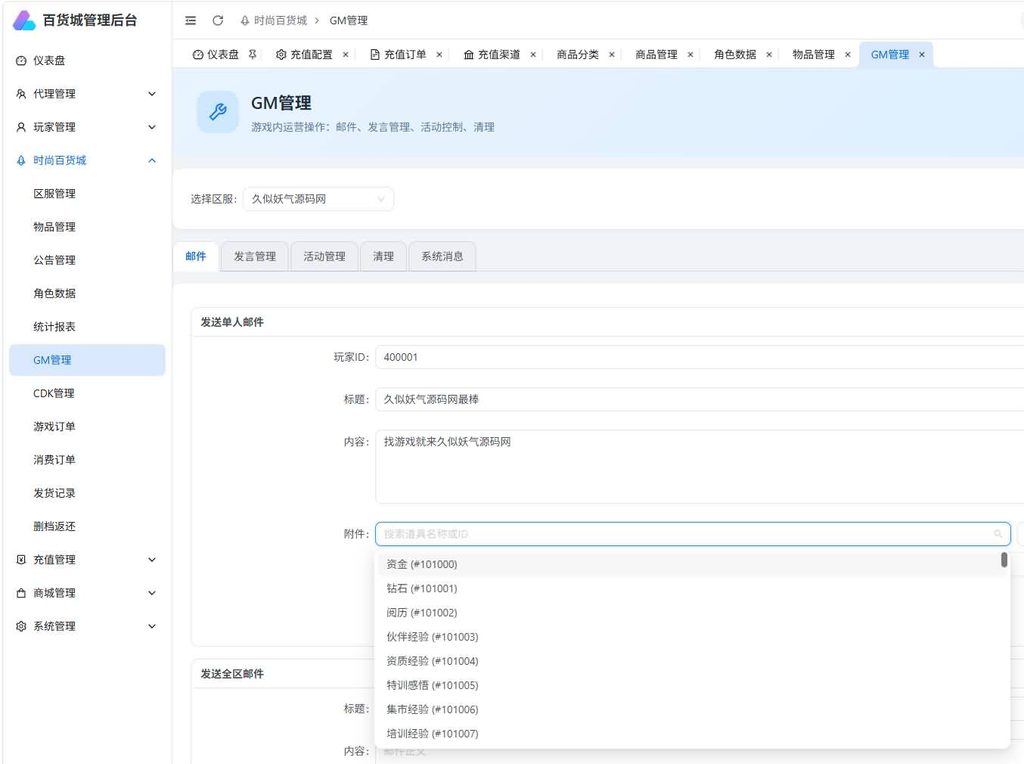Viewport: 1024px width, 764px height.
Task: Close the GM管理 tab
Action: pos(921,55)
